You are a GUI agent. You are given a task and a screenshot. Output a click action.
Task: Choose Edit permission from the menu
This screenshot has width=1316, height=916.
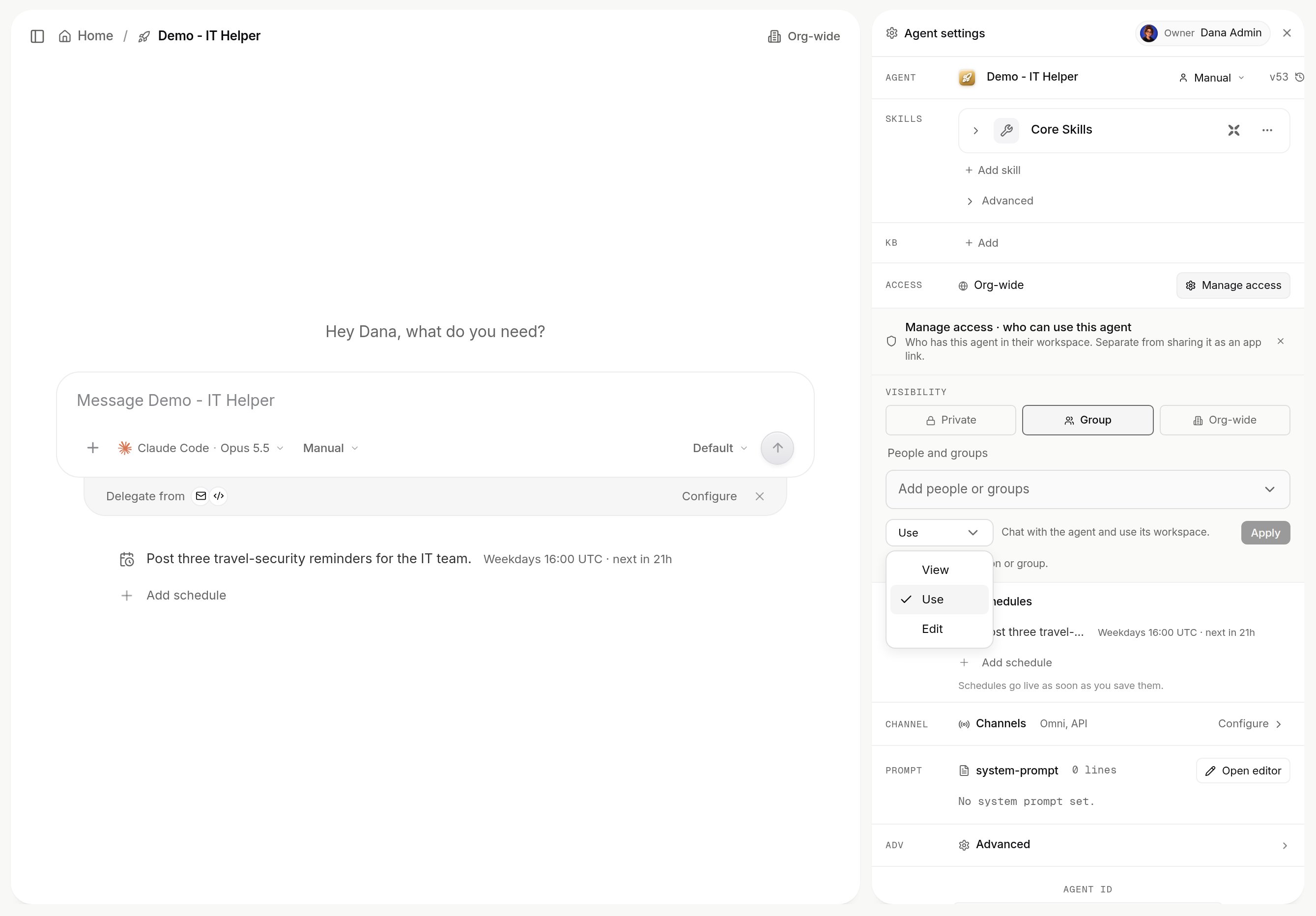click(939, 630)
